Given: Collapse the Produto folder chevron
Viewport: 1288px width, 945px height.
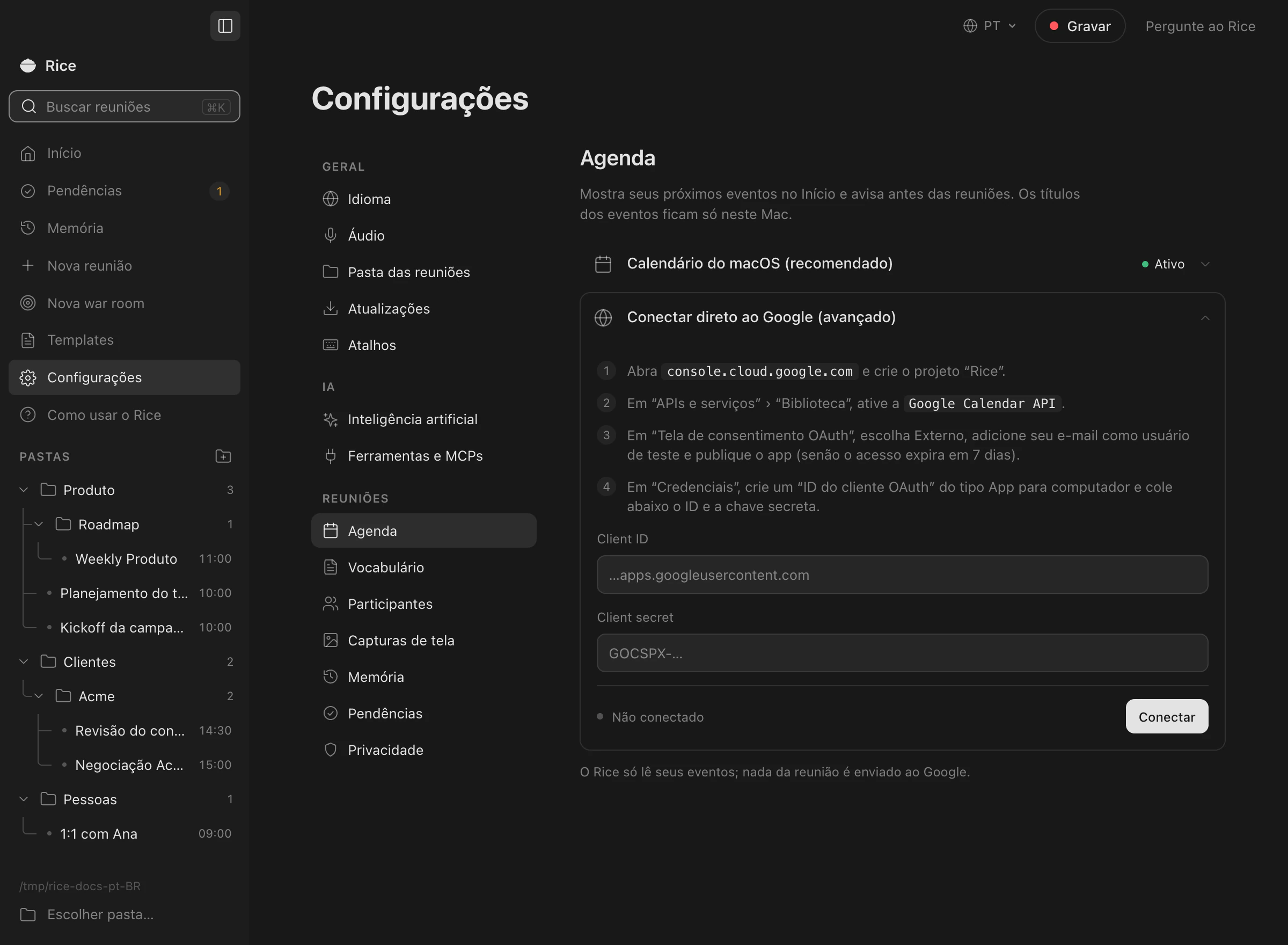Looking at the screenshot, I should [x=24, y=490].
